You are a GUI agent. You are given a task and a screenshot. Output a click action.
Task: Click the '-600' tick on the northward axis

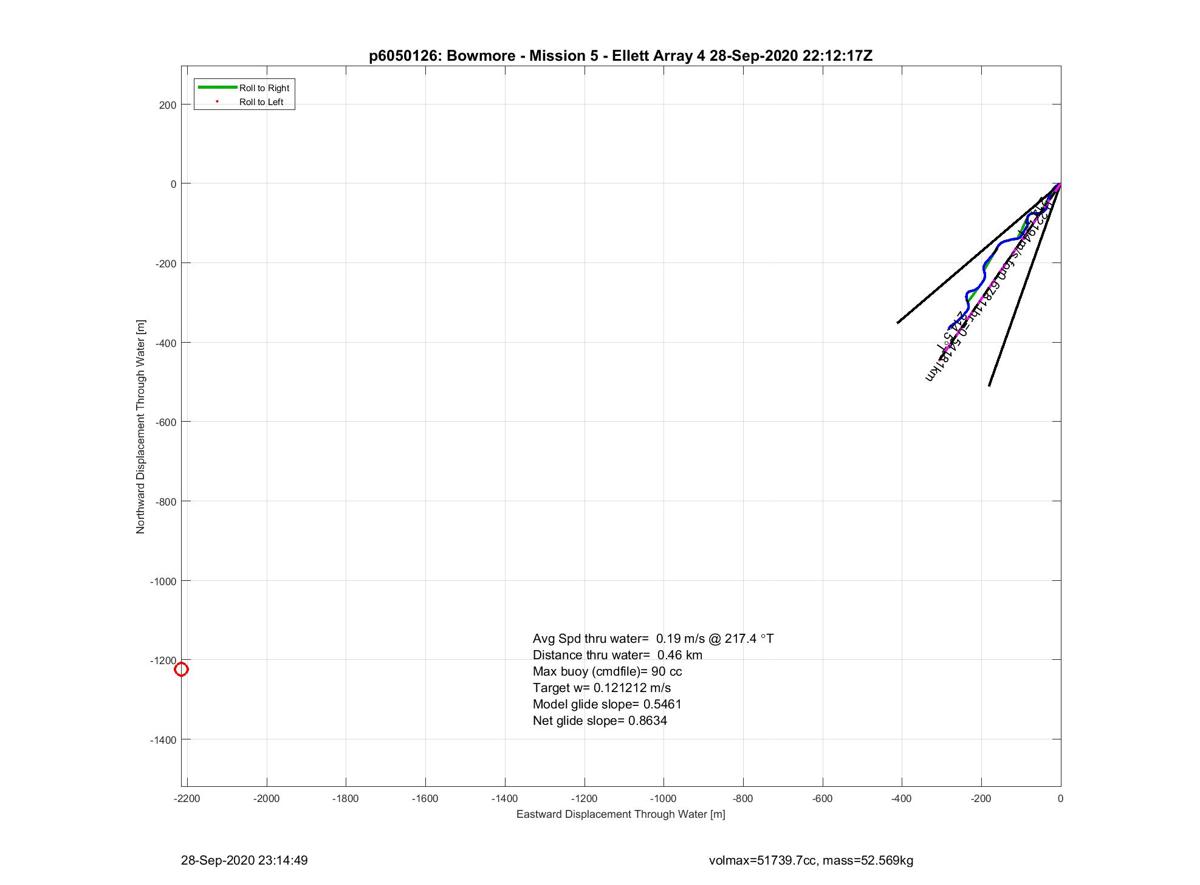(x=165, y=422)
